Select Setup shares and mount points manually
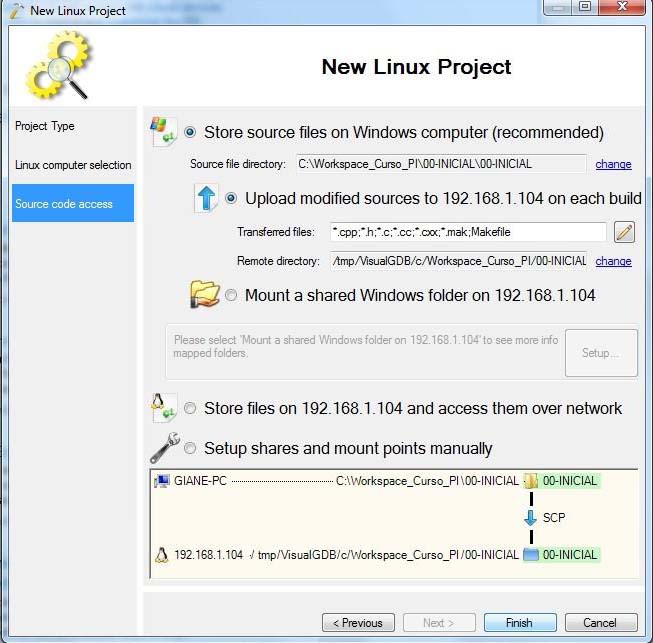This screenshot has height=643, width=653. click(190, 448)
